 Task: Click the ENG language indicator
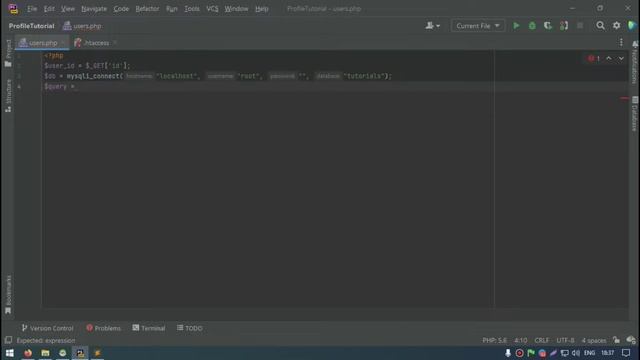[589, 353]
